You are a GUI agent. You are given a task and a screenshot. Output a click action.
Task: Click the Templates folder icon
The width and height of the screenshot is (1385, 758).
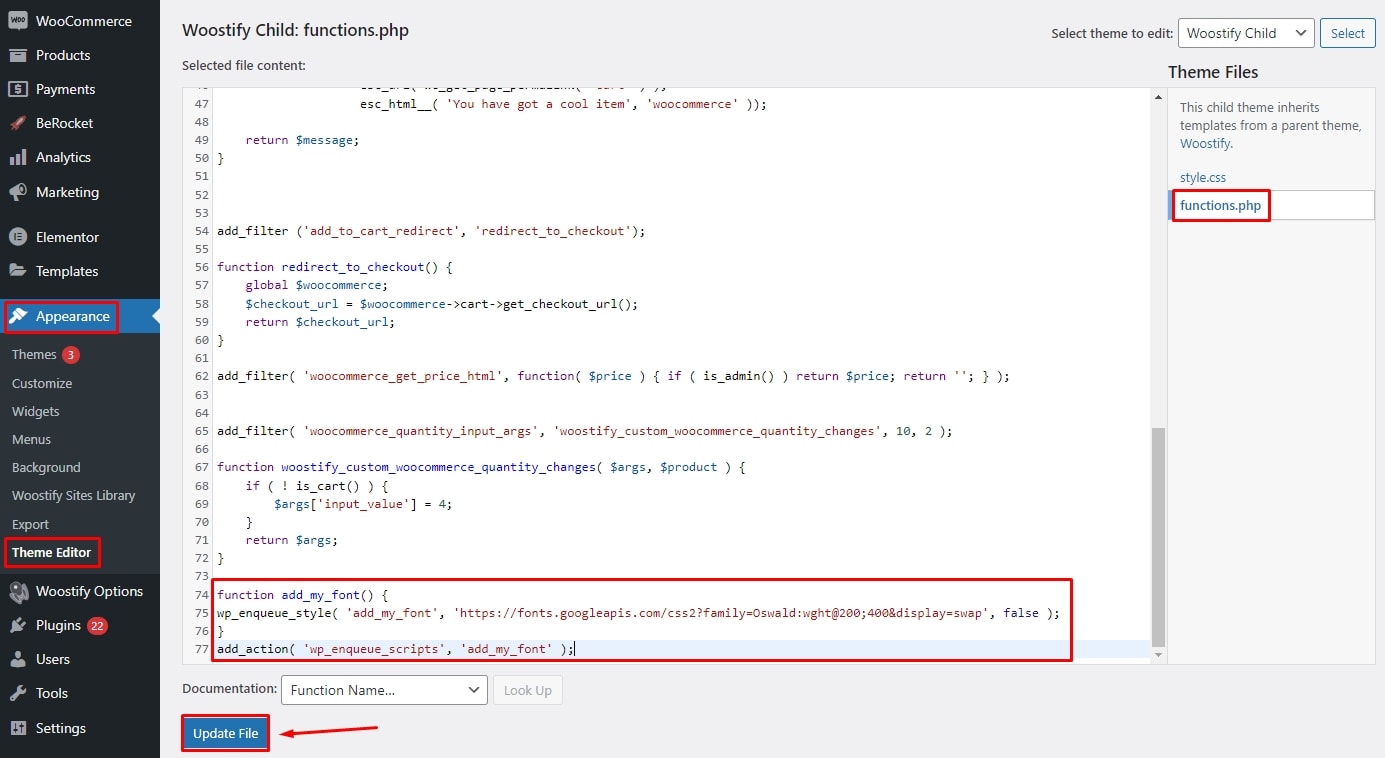coord(18,271)
